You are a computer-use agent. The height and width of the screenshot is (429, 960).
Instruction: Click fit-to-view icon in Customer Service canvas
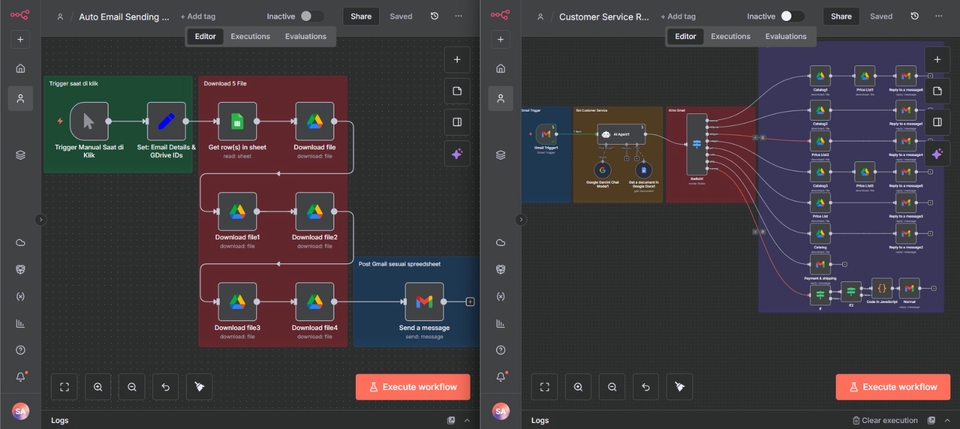[x=544, y=387]
